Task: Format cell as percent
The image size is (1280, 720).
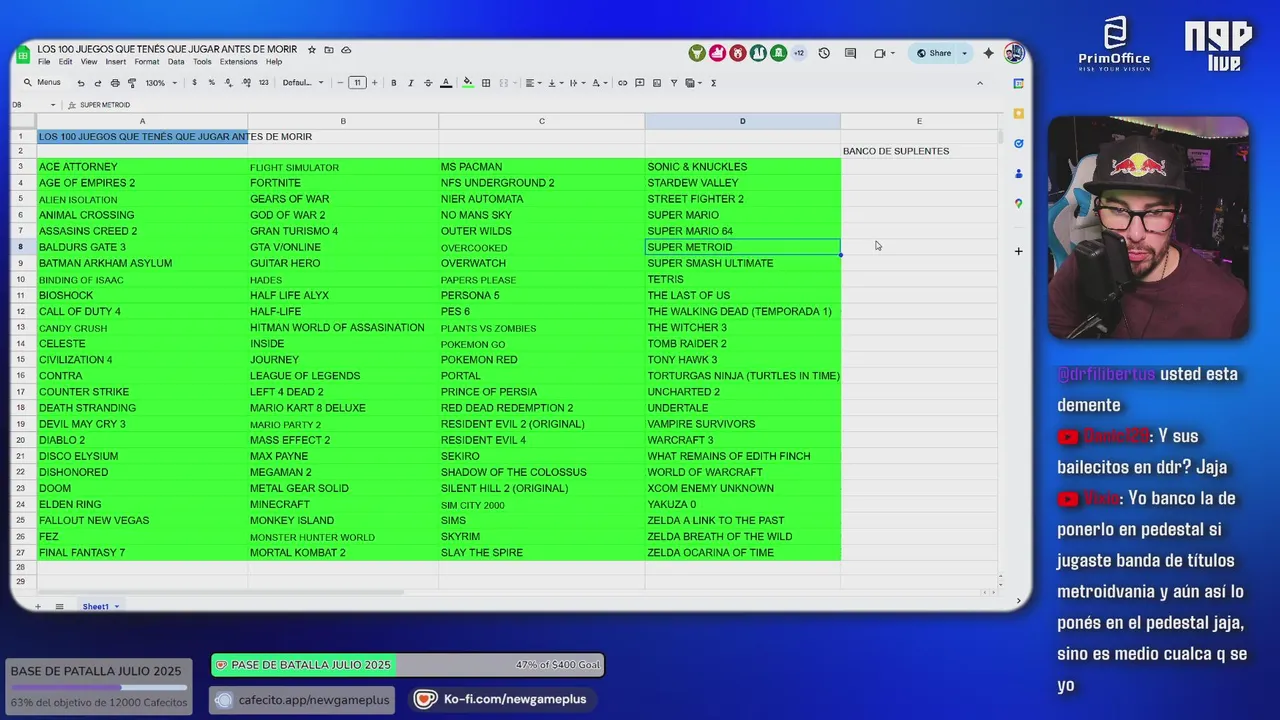Action: pyautogui.click(x=211, y=83)
